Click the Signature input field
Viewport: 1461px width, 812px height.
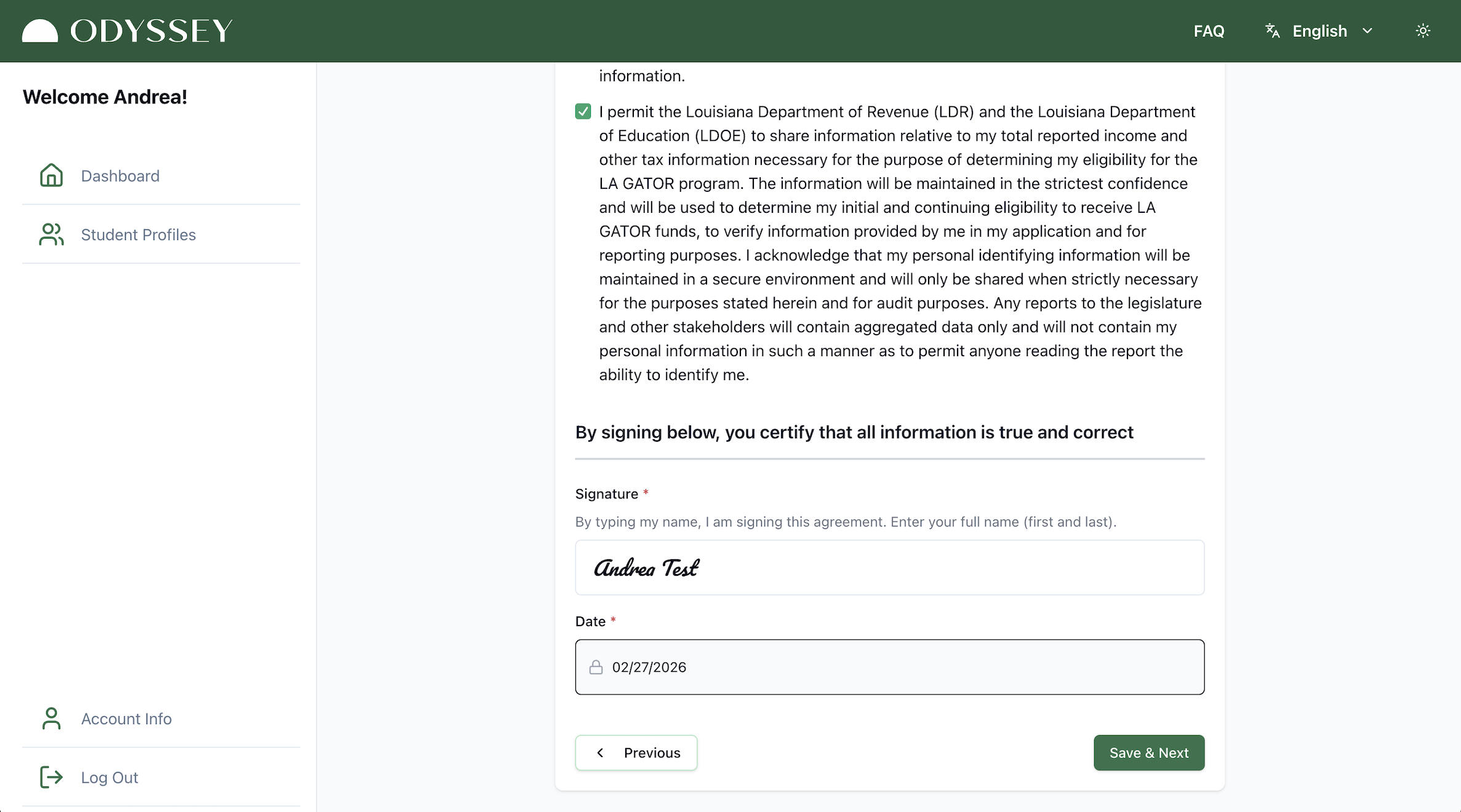click(889, 568)
